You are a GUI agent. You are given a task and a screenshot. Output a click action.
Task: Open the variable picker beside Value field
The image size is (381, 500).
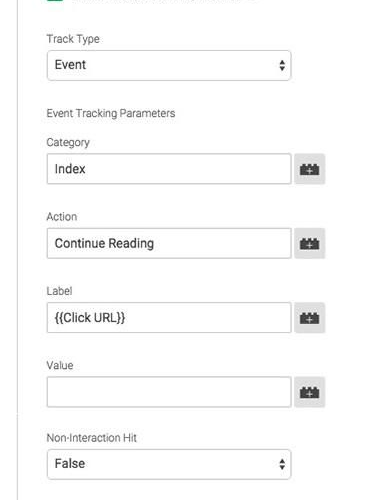click(309, 392)
